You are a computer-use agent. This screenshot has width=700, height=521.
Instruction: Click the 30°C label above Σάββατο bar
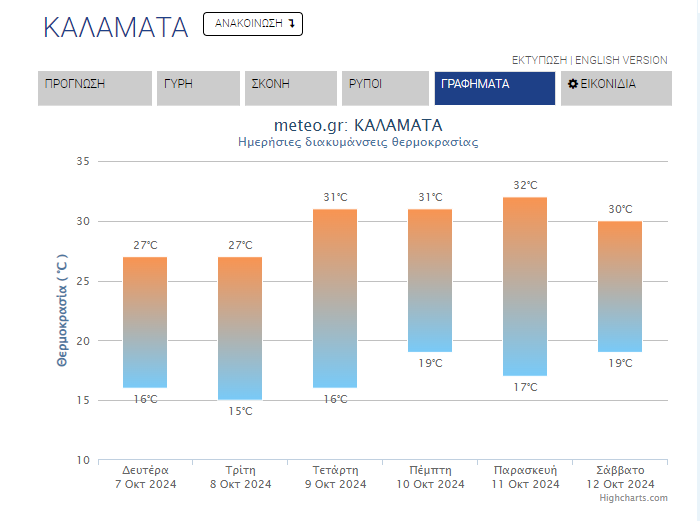tap(621, 209)
